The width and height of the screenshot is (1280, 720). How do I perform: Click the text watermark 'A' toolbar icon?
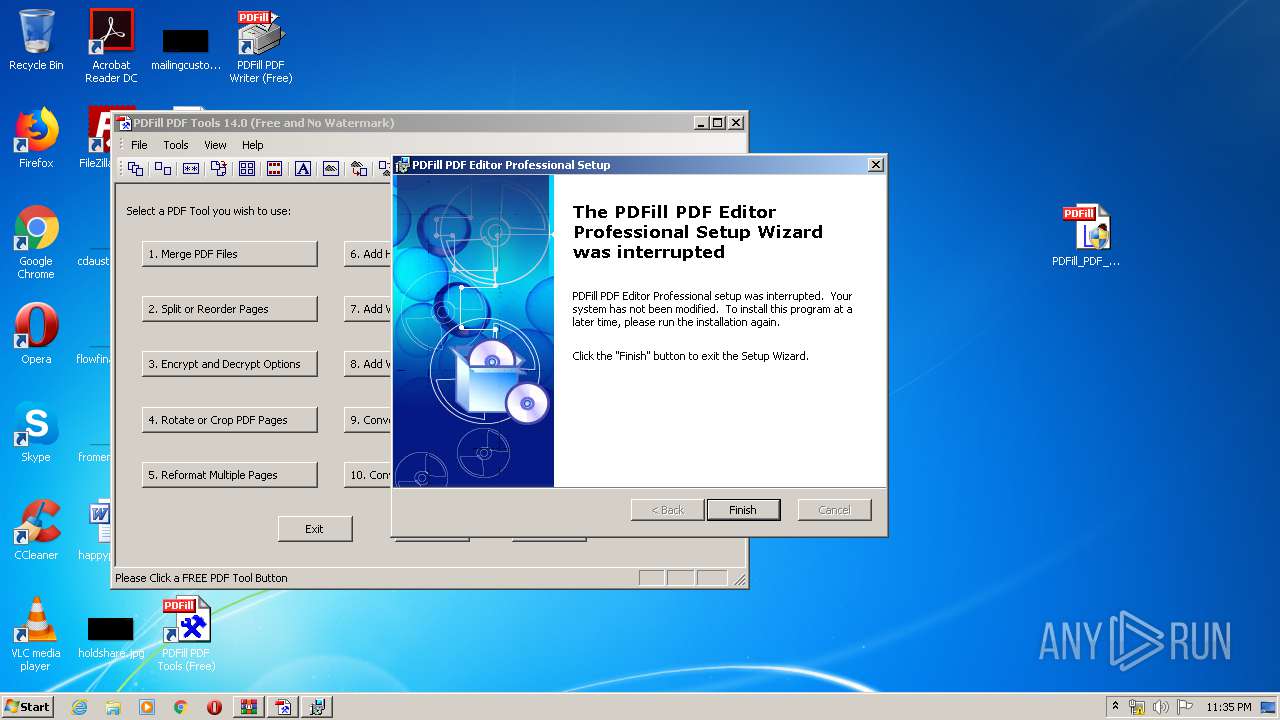tap(303, 169)
